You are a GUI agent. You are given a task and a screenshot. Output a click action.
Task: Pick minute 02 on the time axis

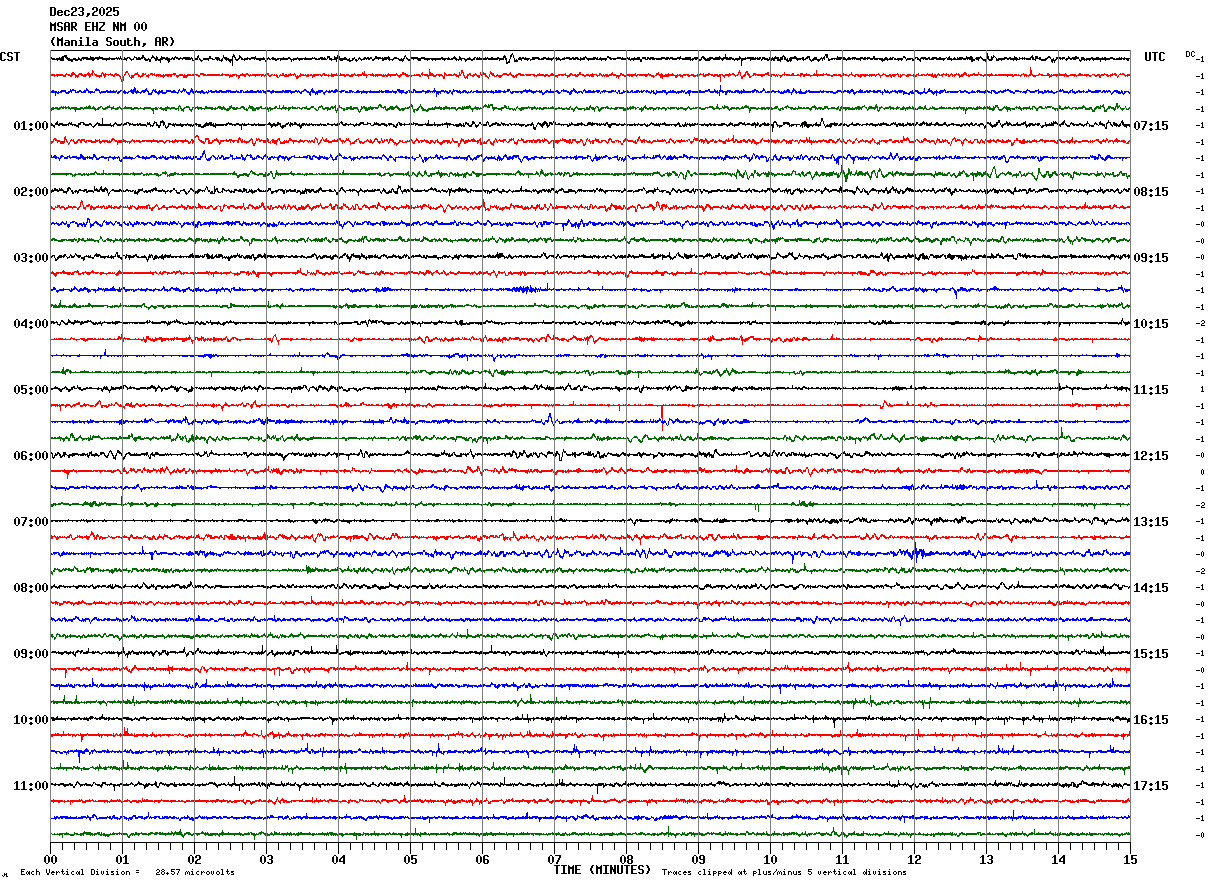pos(194,859)
